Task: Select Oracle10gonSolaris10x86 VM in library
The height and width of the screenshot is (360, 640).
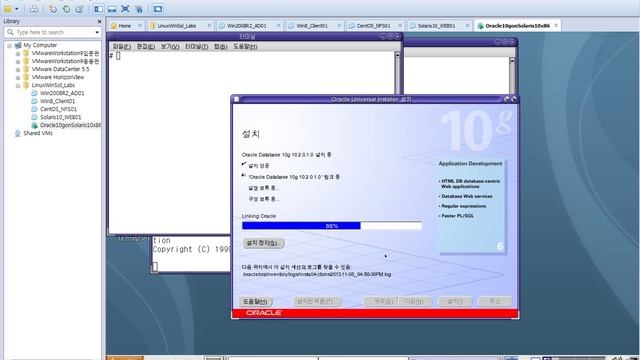Action: [70, 125]
